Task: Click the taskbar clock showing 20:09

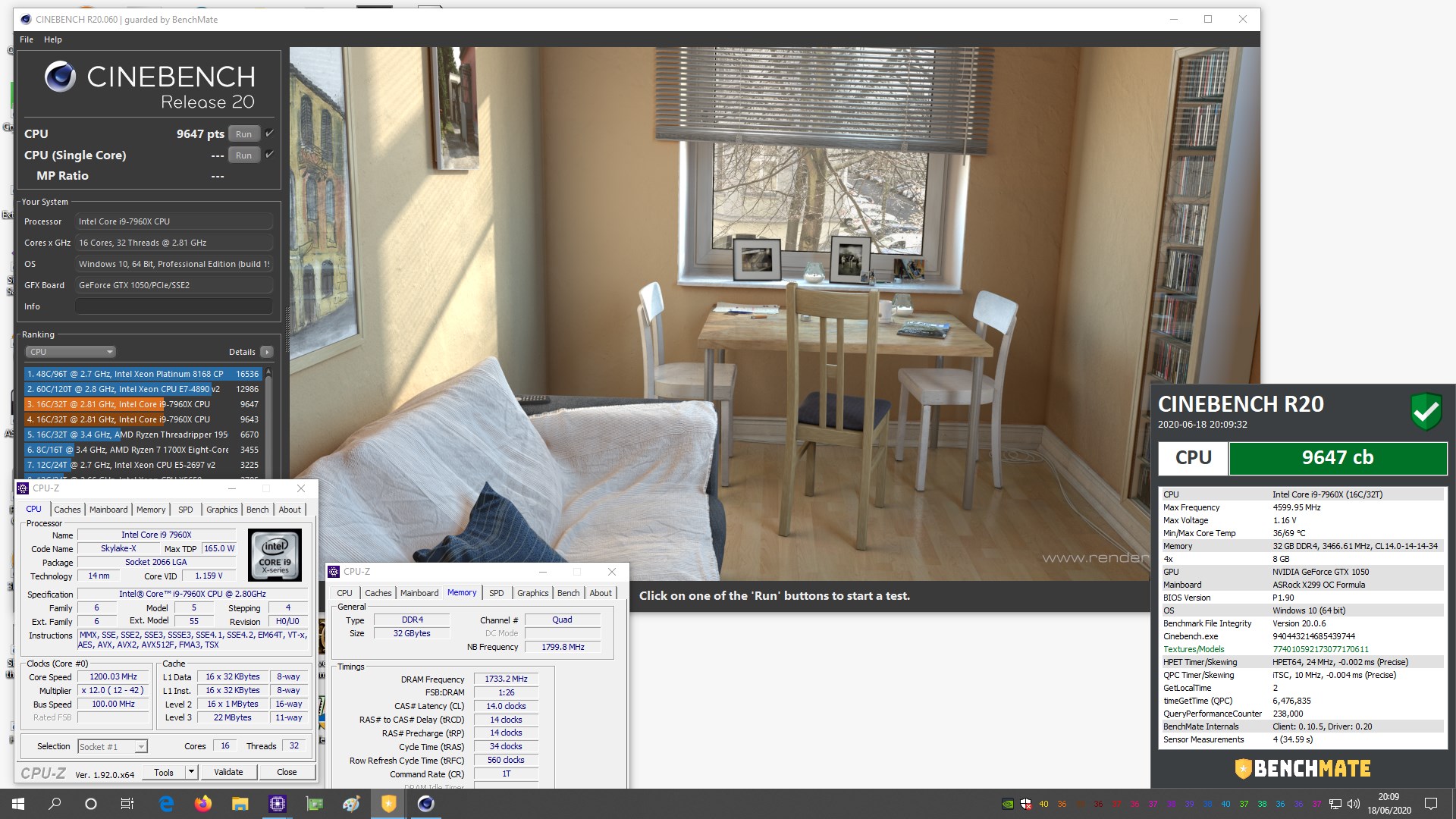Action: (x=1389, y=804)
